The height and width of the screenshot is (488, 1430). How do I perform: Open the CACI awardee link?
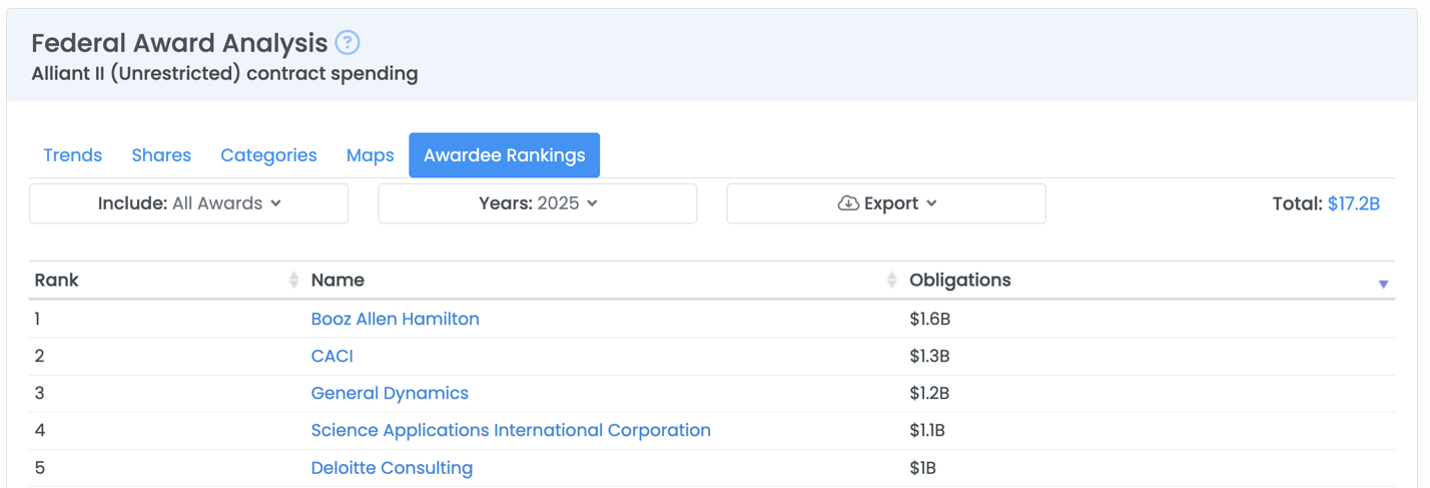click(332, 356)
